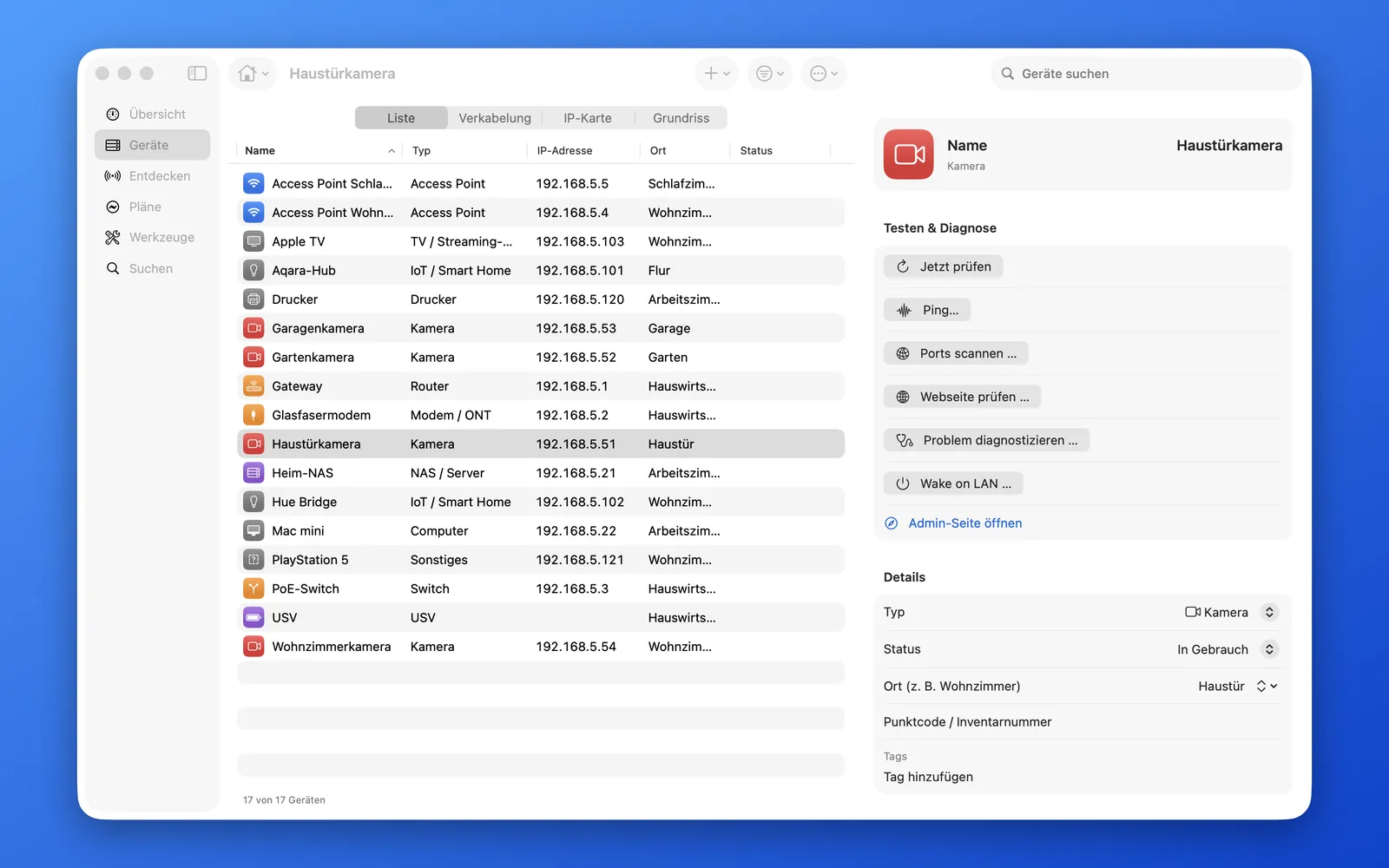Click the Access Point Schlafzimmer wifi icon
This screenshot has width=1389, height=868.
[x=253, y=184]
